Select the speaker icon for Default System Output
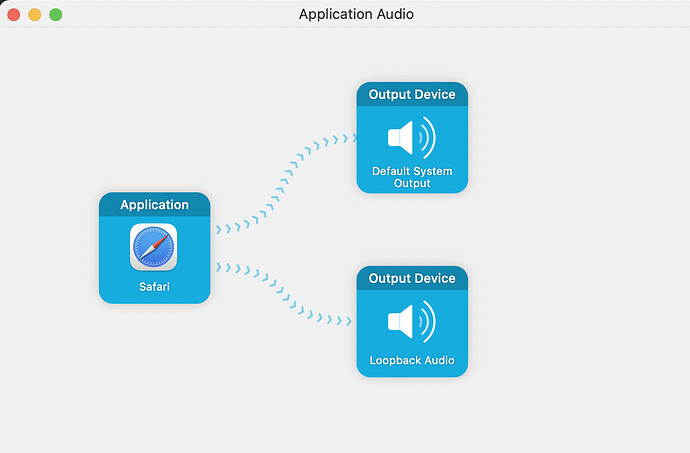This screenshot has height=453, width=690. click(411, 136)
